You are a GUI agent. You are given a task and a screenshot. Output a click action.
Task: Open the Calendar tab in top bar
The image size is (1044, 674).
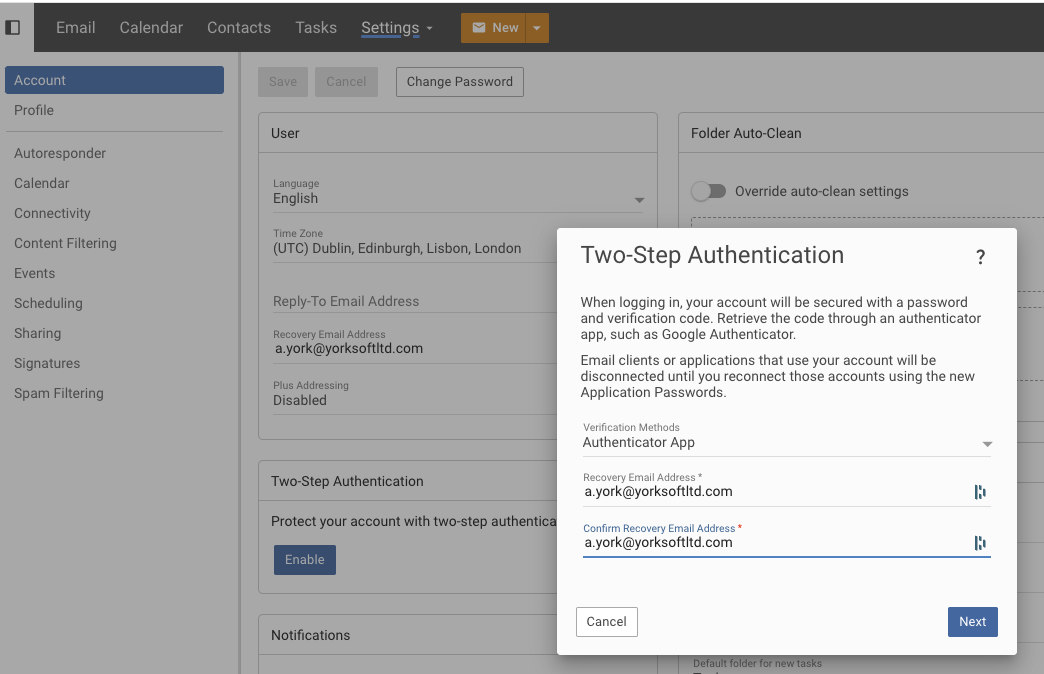pyautogui.click(x=151, y=27)
